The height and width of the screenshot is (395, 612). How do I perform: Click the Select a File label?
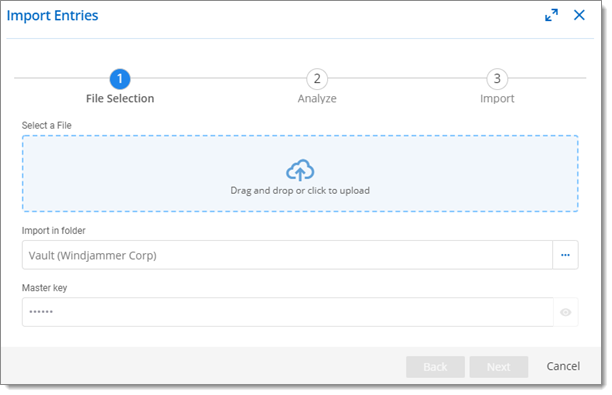46,125
